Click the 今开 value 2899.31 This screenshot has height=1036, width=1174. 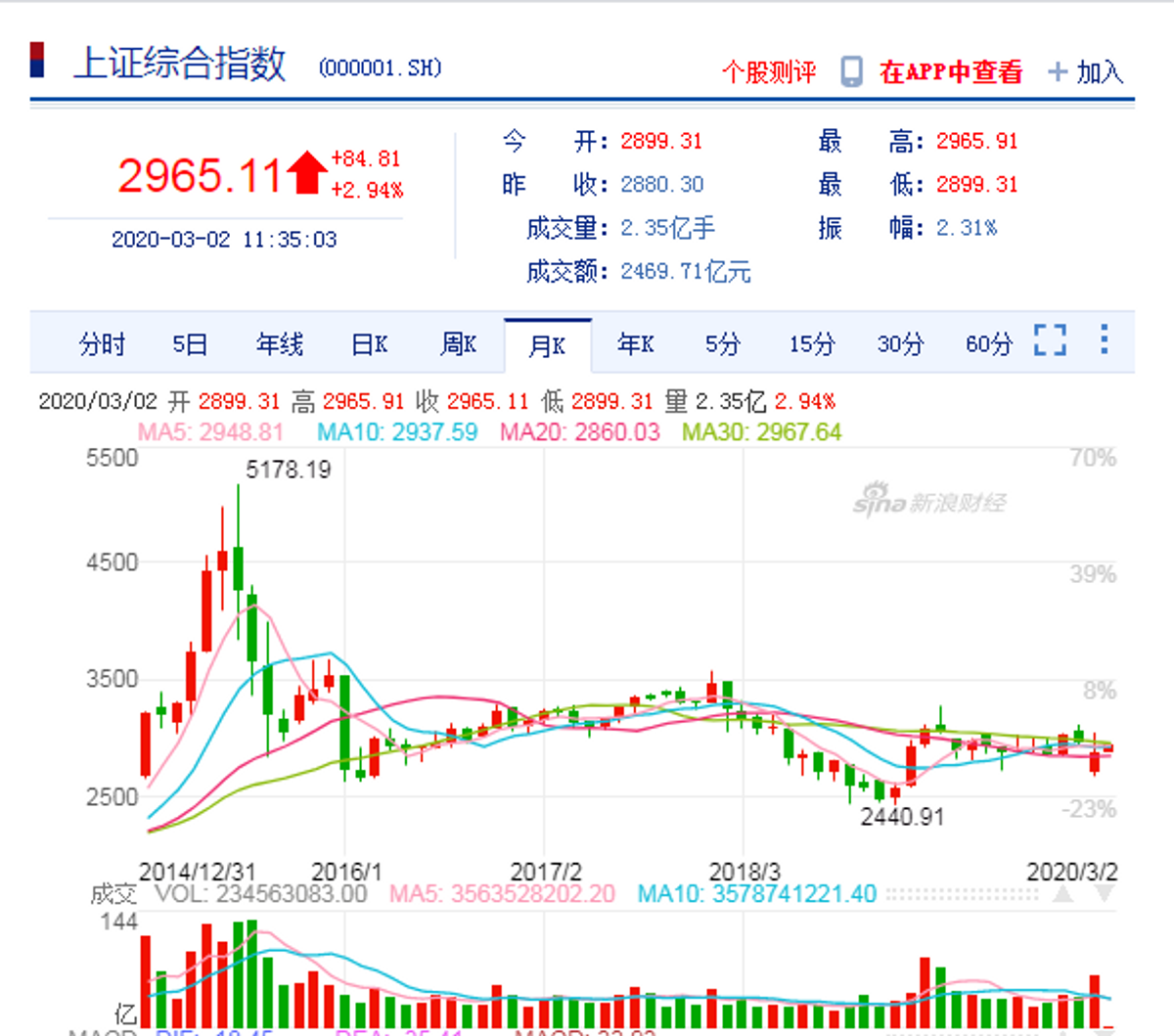(661, 141)
